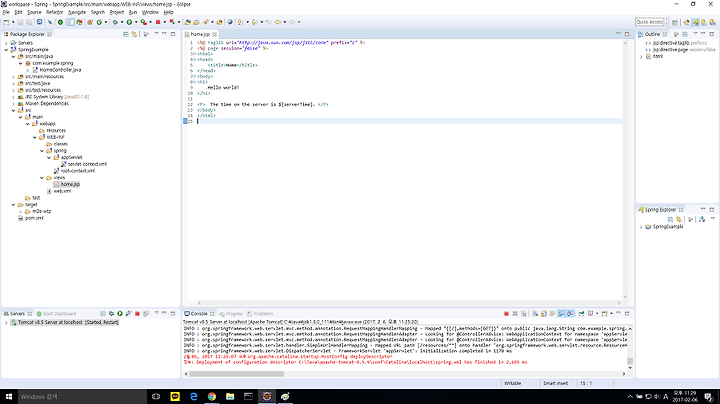The width and height of the screenshot is (720, 404).
Task: Open Microsoft Edge from the taskbar
Action: point(193,397)
